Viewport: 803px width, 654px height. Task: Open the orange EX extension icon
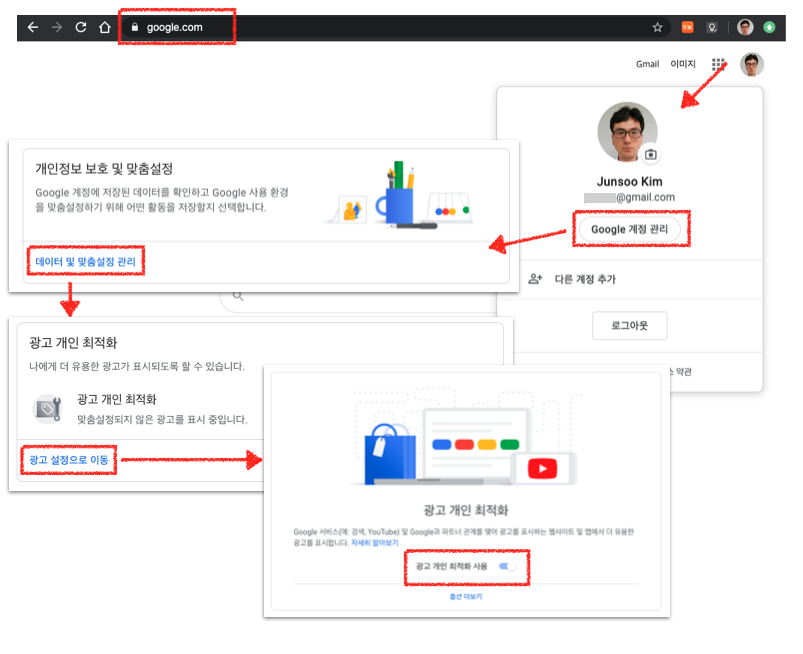(x=687, y=27)
